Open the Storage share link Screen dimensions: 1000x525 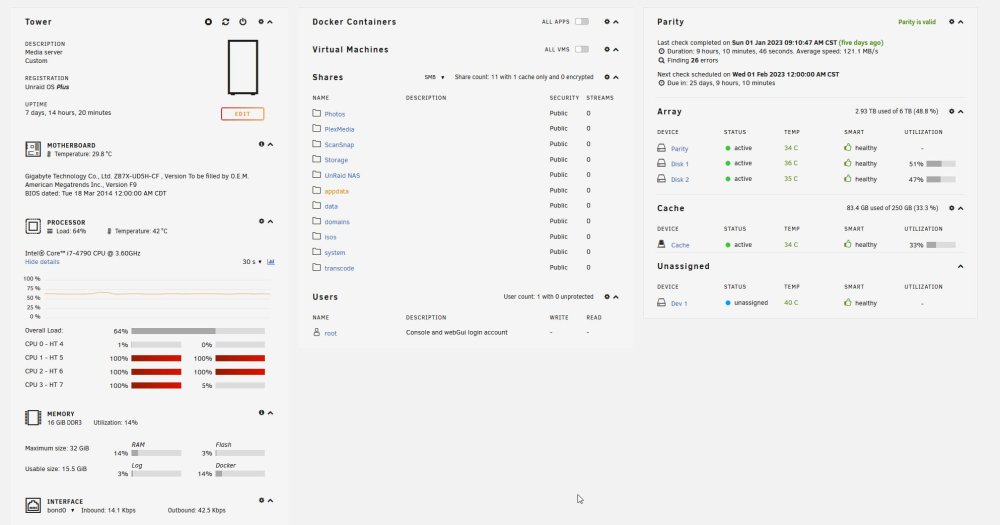click(x=336, y=160)
